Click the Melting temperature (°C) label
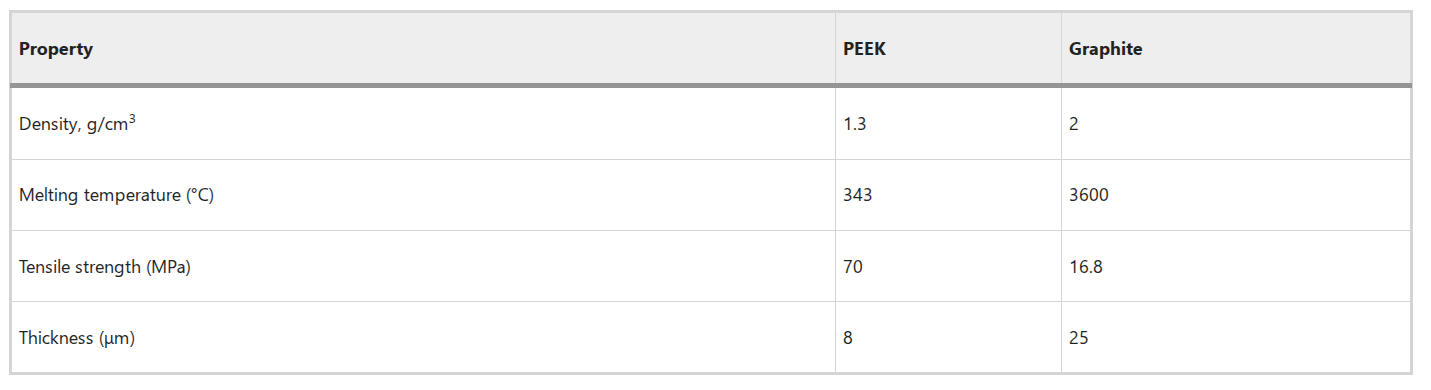The image size is (1431, 390). coord(116,195)
